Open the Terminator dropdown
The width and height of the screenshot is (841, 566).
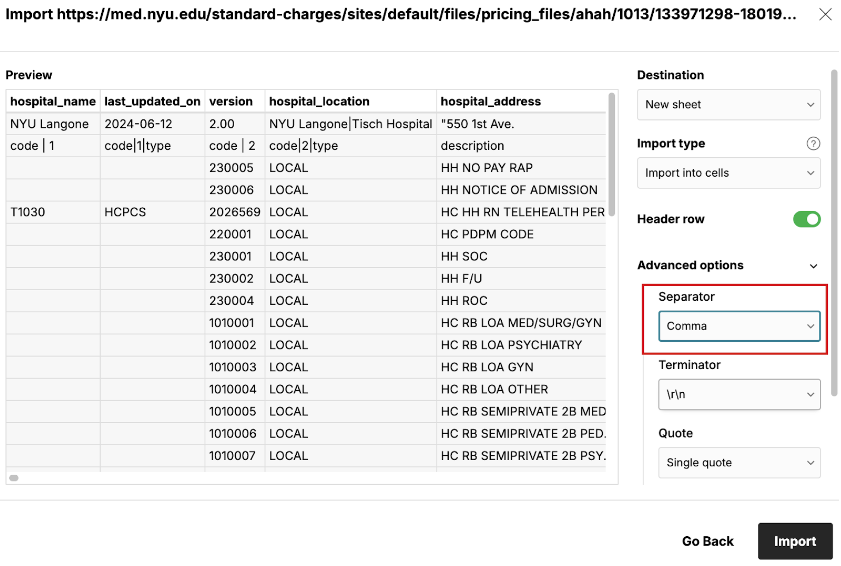pos(738,395)
